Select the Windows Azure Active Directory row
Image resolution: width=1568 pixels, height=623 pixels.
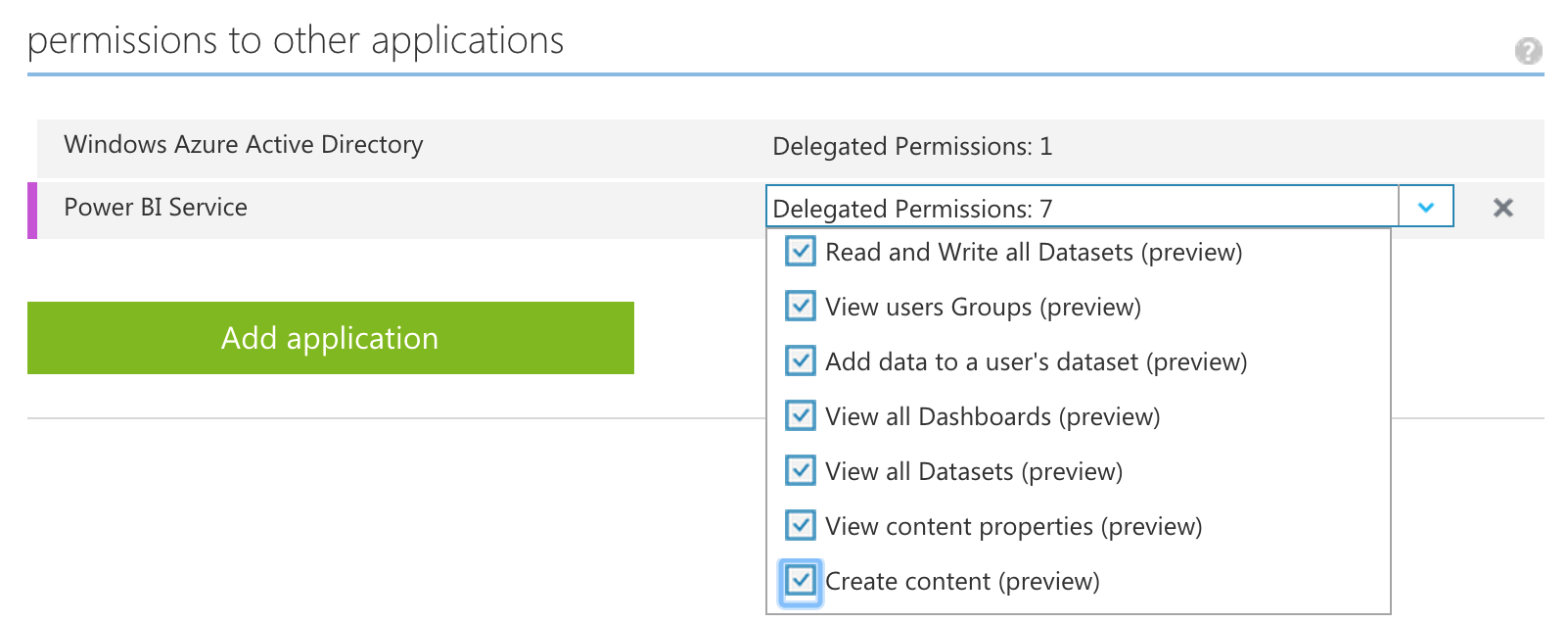(791, 148)
